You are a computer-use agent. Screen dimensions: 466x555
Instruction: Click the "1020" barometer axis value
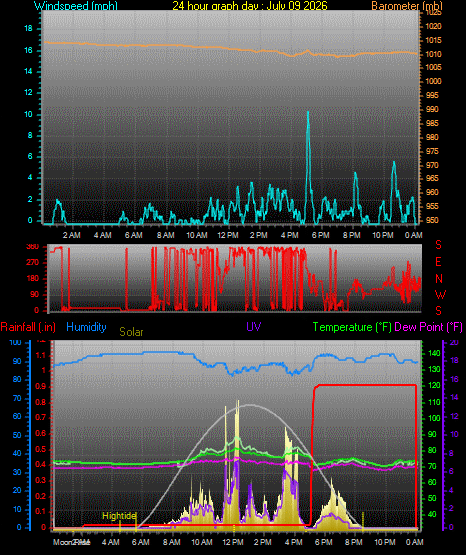[x=433, y=27]
